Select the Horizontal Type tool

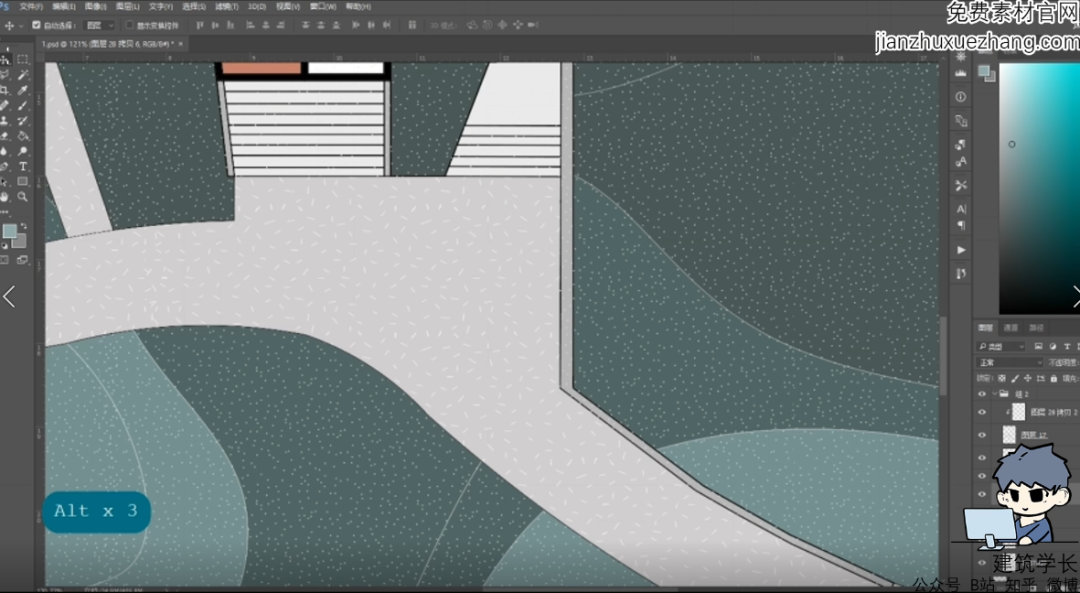click(23, 166)
